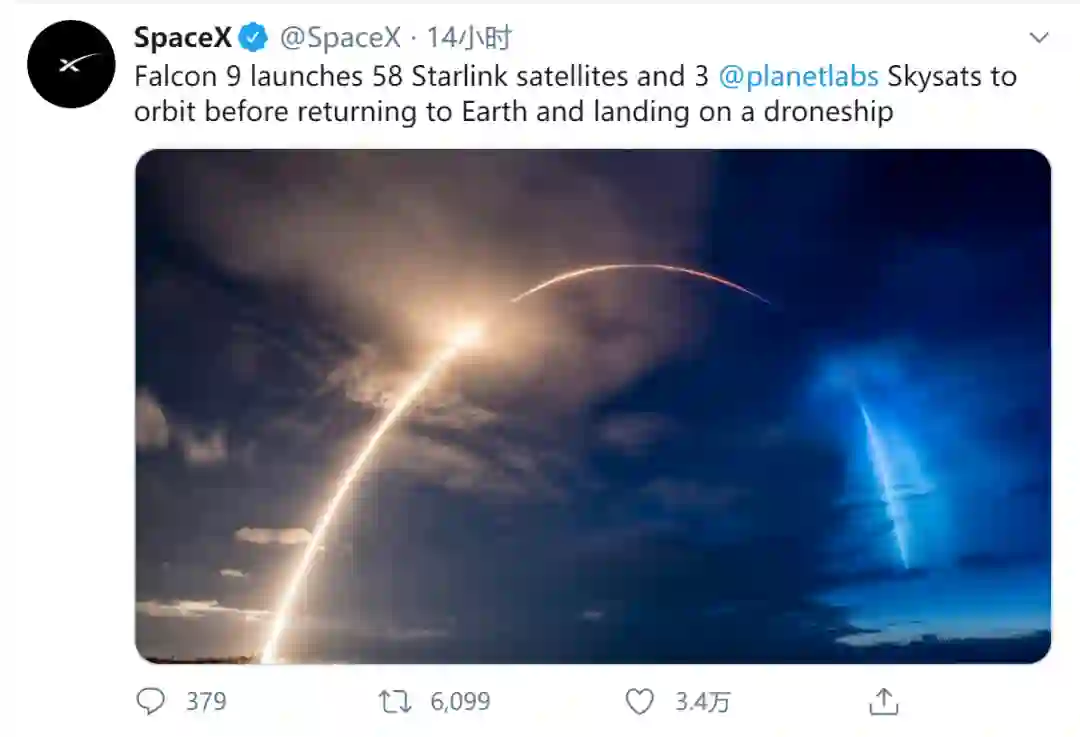The height and width of the screenshot is (737, 1080).
Task: Click the word "Starlink" in tweet text
Action: (x=459, y=76)
